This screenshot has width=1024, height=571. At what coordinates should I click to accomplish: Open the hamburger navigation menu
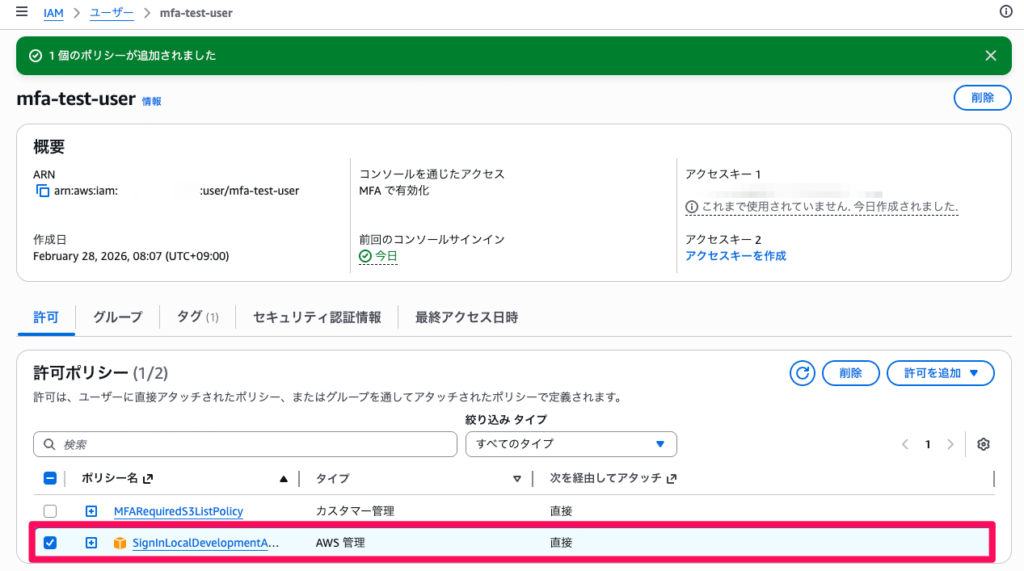(x=21, y=12)
